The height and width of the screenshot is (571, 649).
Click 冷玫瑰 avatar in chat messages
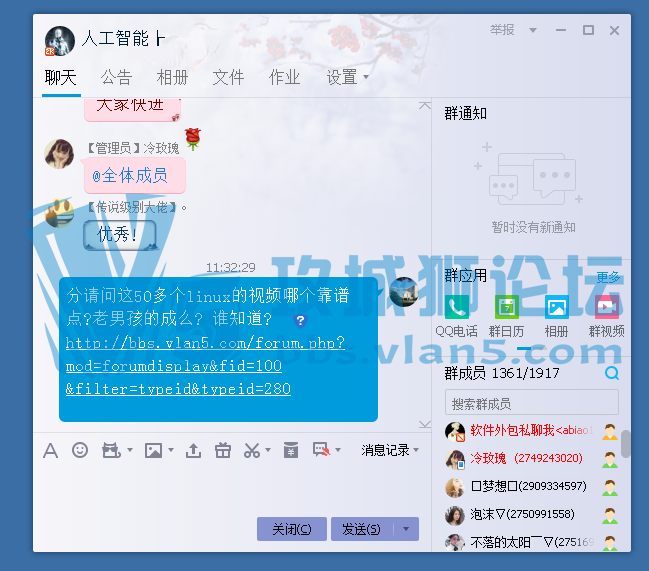click(x=59, y=154)
